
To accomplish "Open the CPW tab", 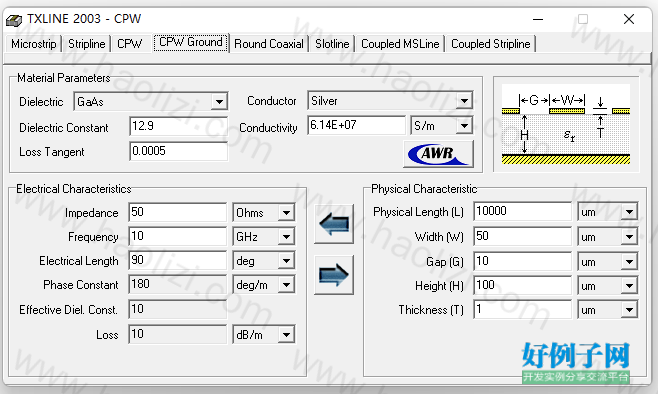I will point(130,44).
